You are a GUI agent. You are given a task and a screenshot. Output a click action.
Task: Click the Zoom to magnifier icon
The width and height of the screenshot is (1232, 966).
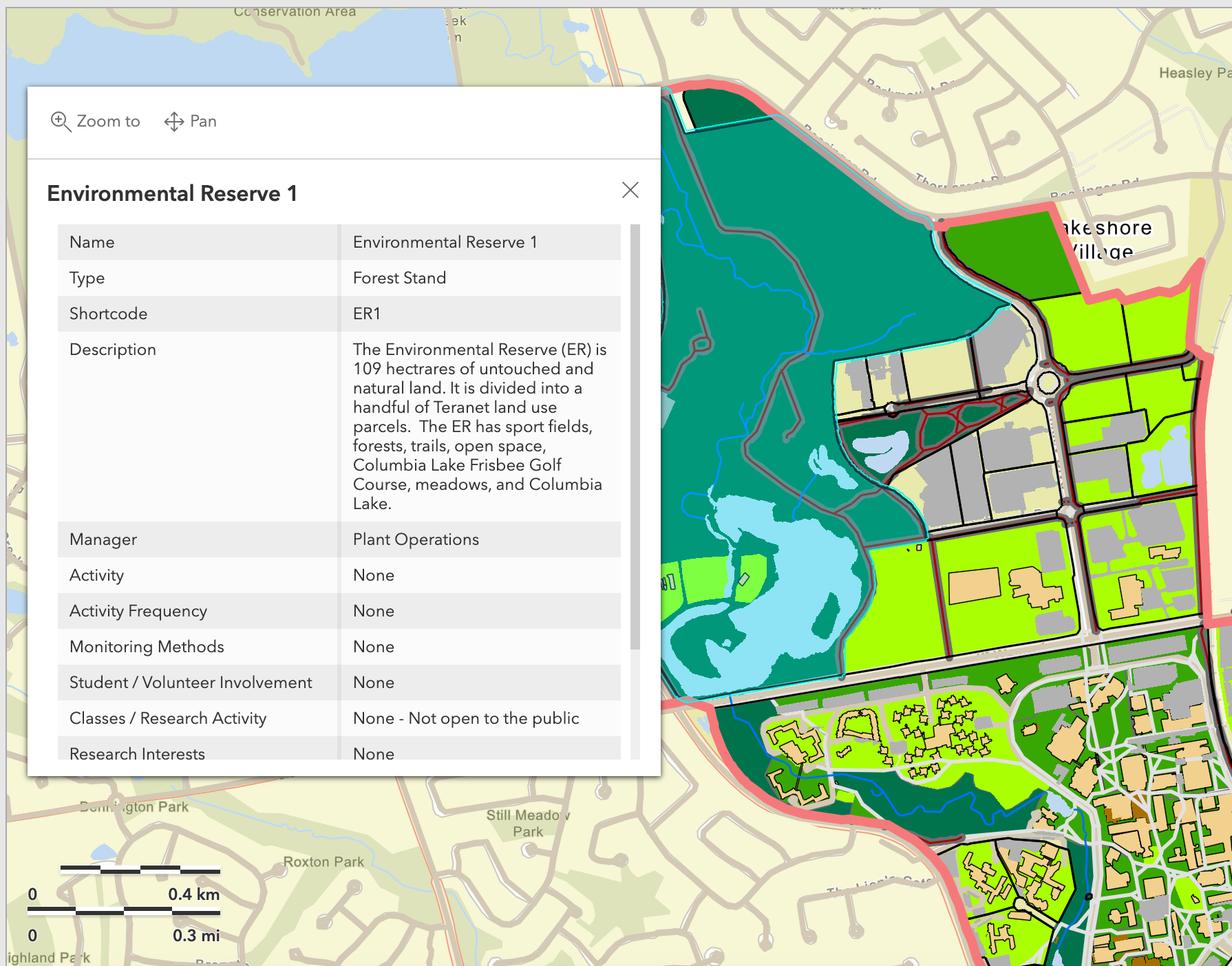[61, 122]
